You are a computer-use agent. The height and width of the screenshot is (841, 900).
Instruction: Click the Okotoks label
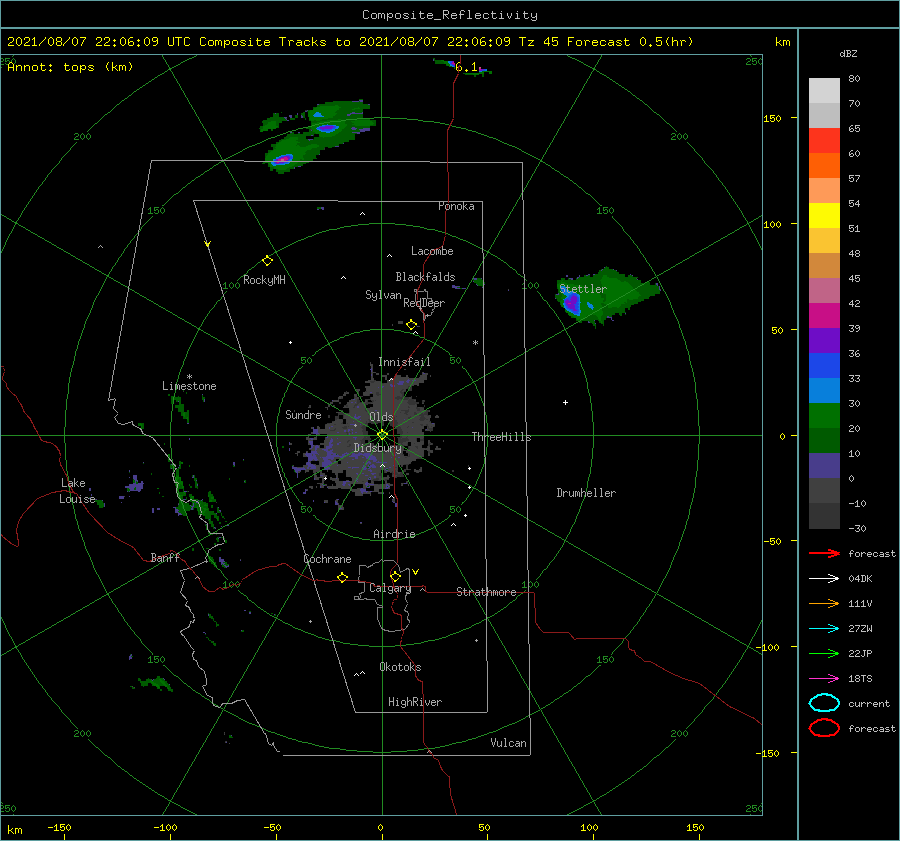point(400,667)
